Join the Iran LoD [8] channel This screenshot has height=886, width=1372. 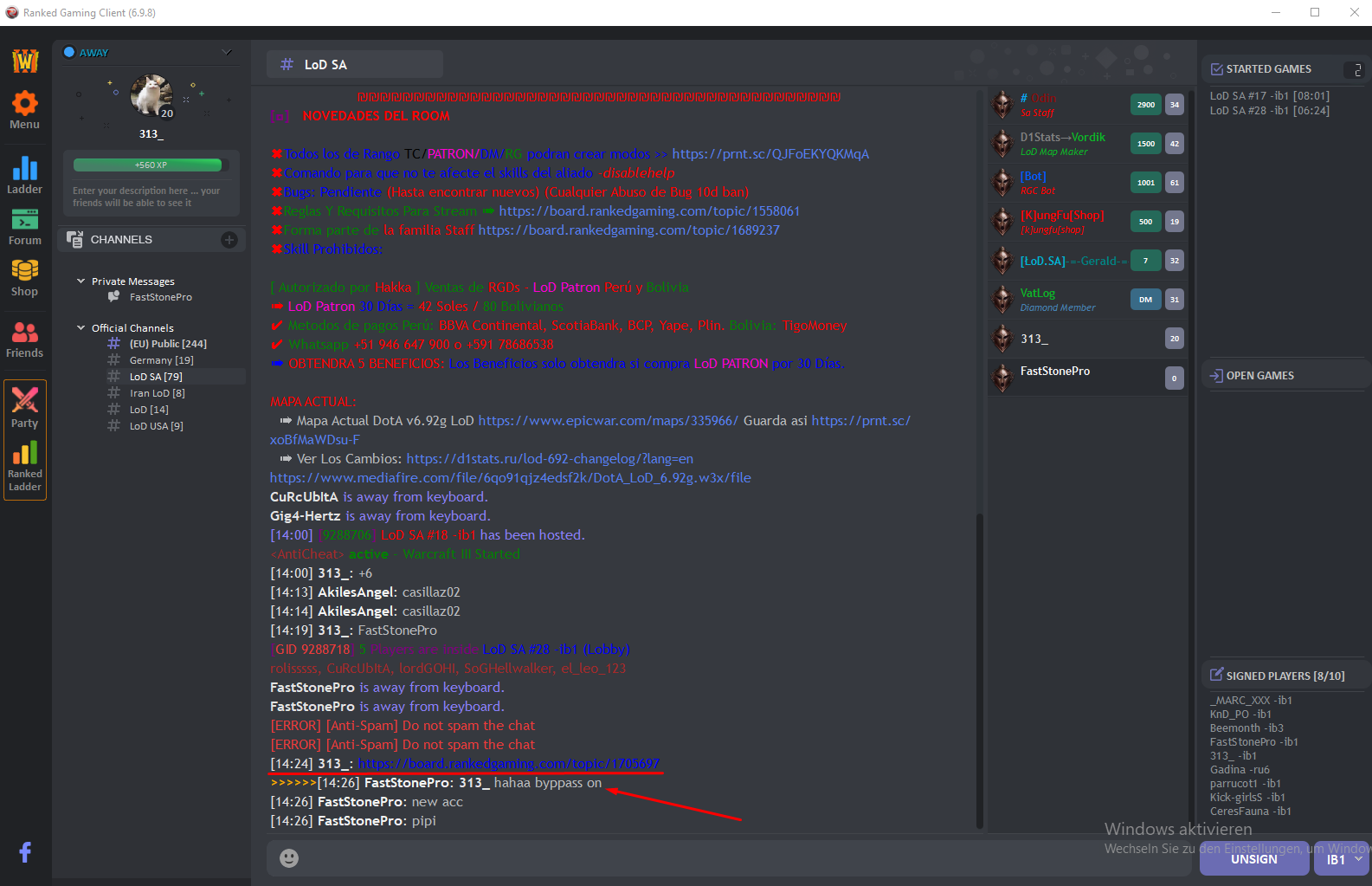click(x=158, y=393)
